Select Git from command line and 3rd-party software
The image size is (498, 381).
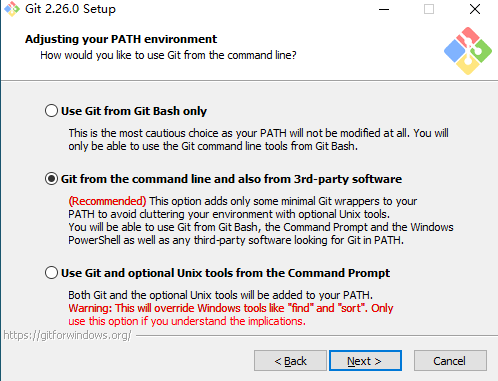tap(51, 179)
